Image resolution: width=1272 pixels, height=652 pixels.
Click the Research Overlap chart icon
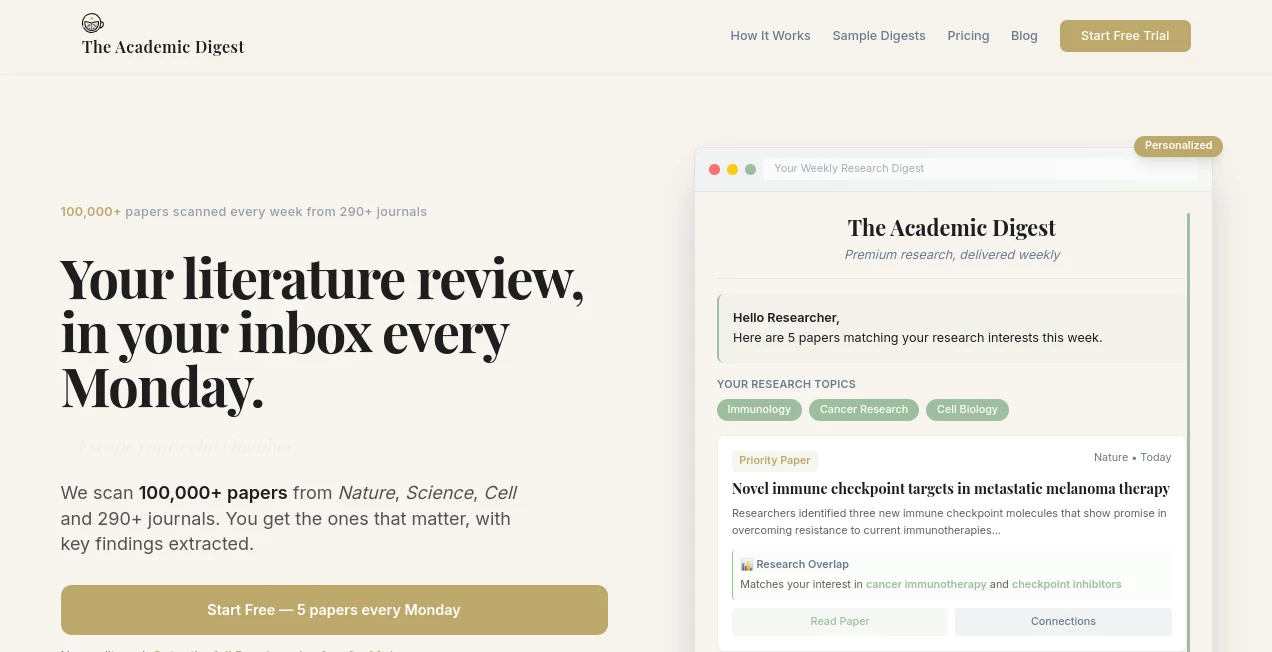(x=747, y=565)
